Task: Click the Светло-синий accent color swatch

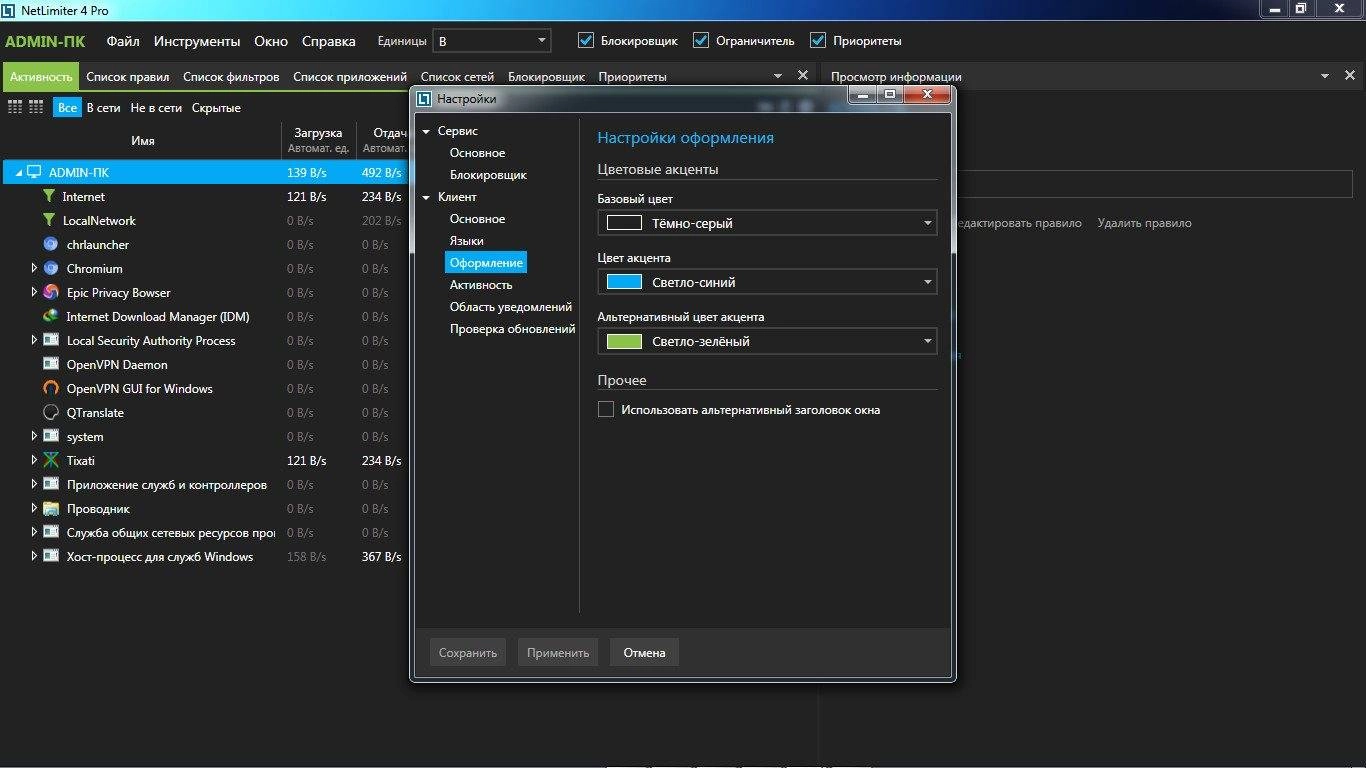Action: (x=624, y=282)
